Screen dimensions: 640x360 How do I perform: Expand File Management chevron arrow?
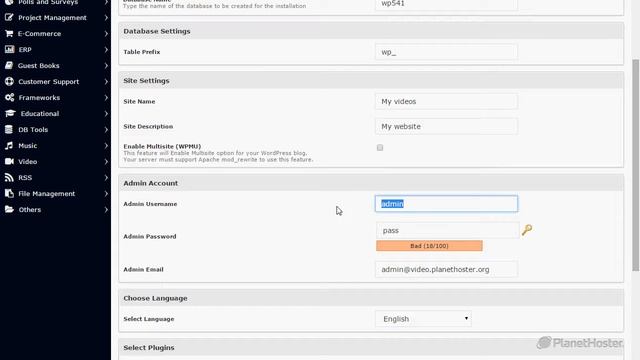(106, 193)
